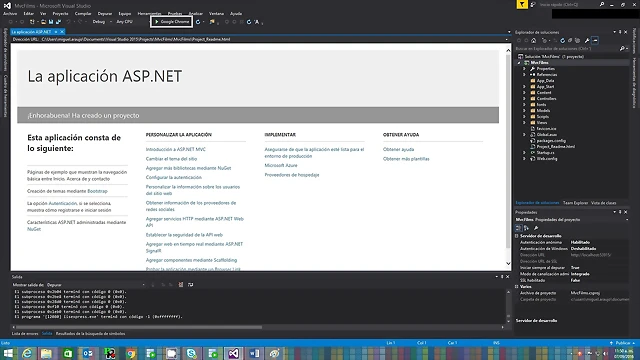Click the Categorized view icon in Properties panel
Image resolution: width=640 pixels, height=360 pixels.
(x=518, y=228)
